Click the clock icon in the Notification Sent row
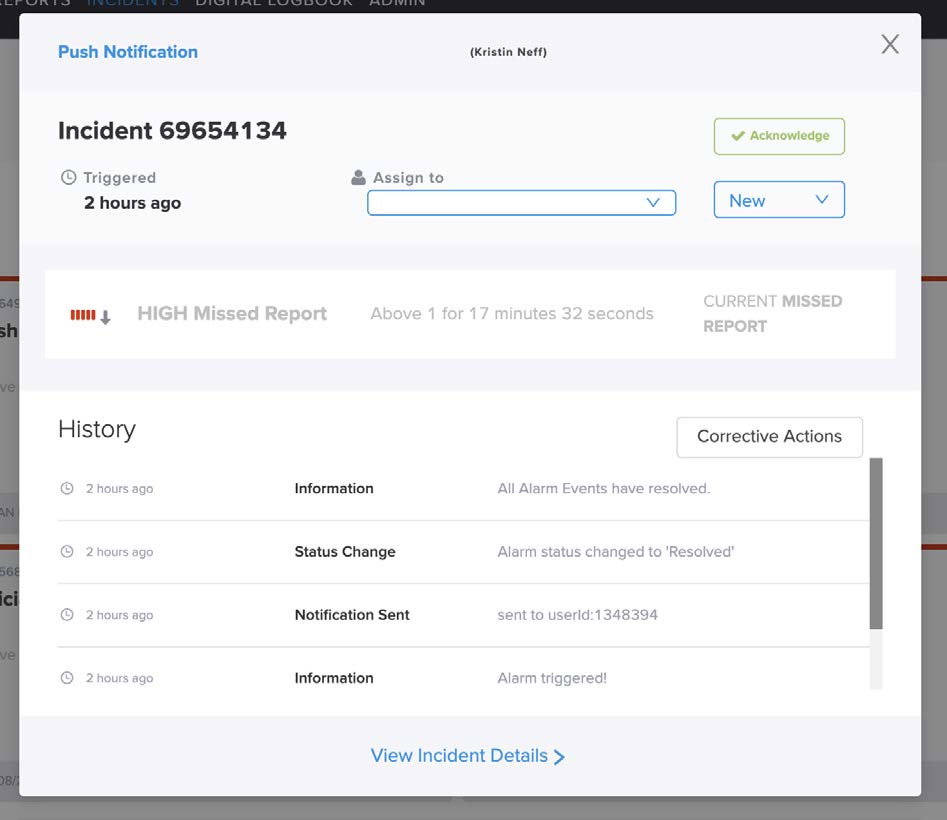This screenshot has height=820, width=947. click(x=67, y=615)
